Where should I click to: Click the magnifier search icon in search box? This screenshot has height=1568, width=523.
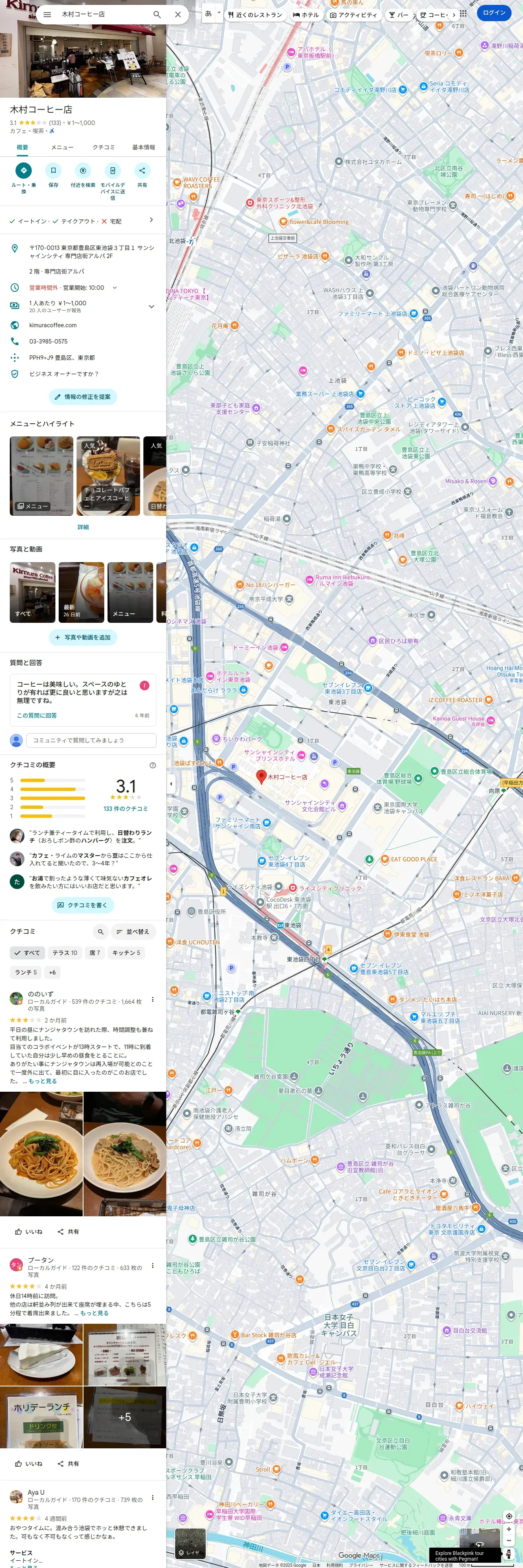[x=157, y=14]
